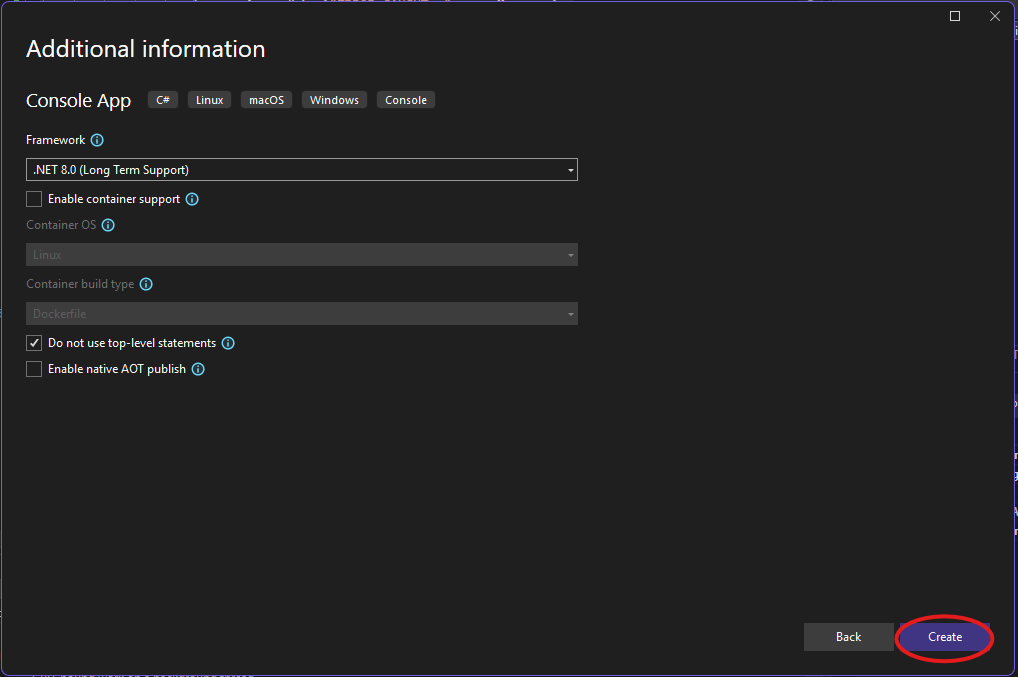Viewport: 1018px width, 677px height.
Task: Click the macOS tag
Action: pos(266,100)
